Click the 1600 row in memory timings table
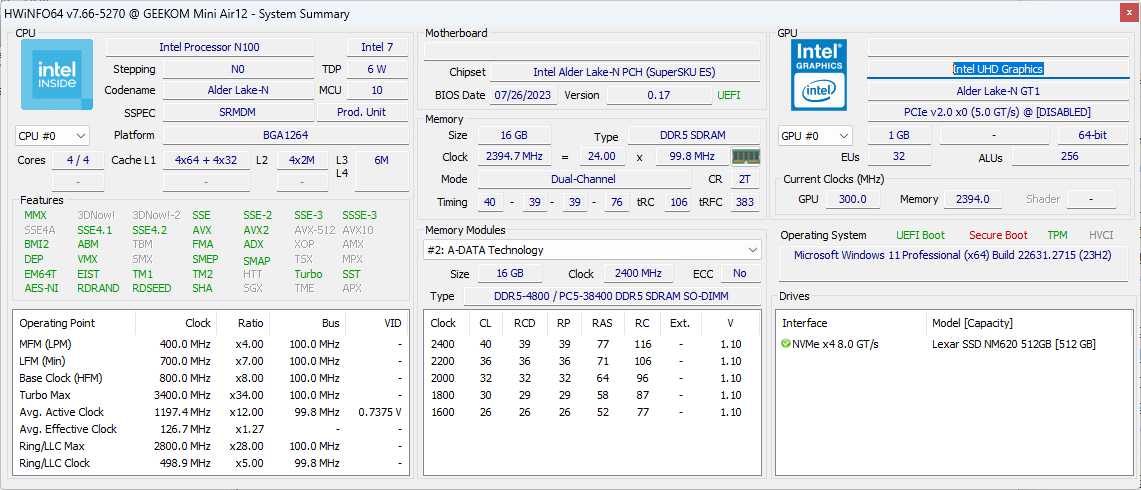The width and height of the screenshot is (1141, 490). point(592,412)
